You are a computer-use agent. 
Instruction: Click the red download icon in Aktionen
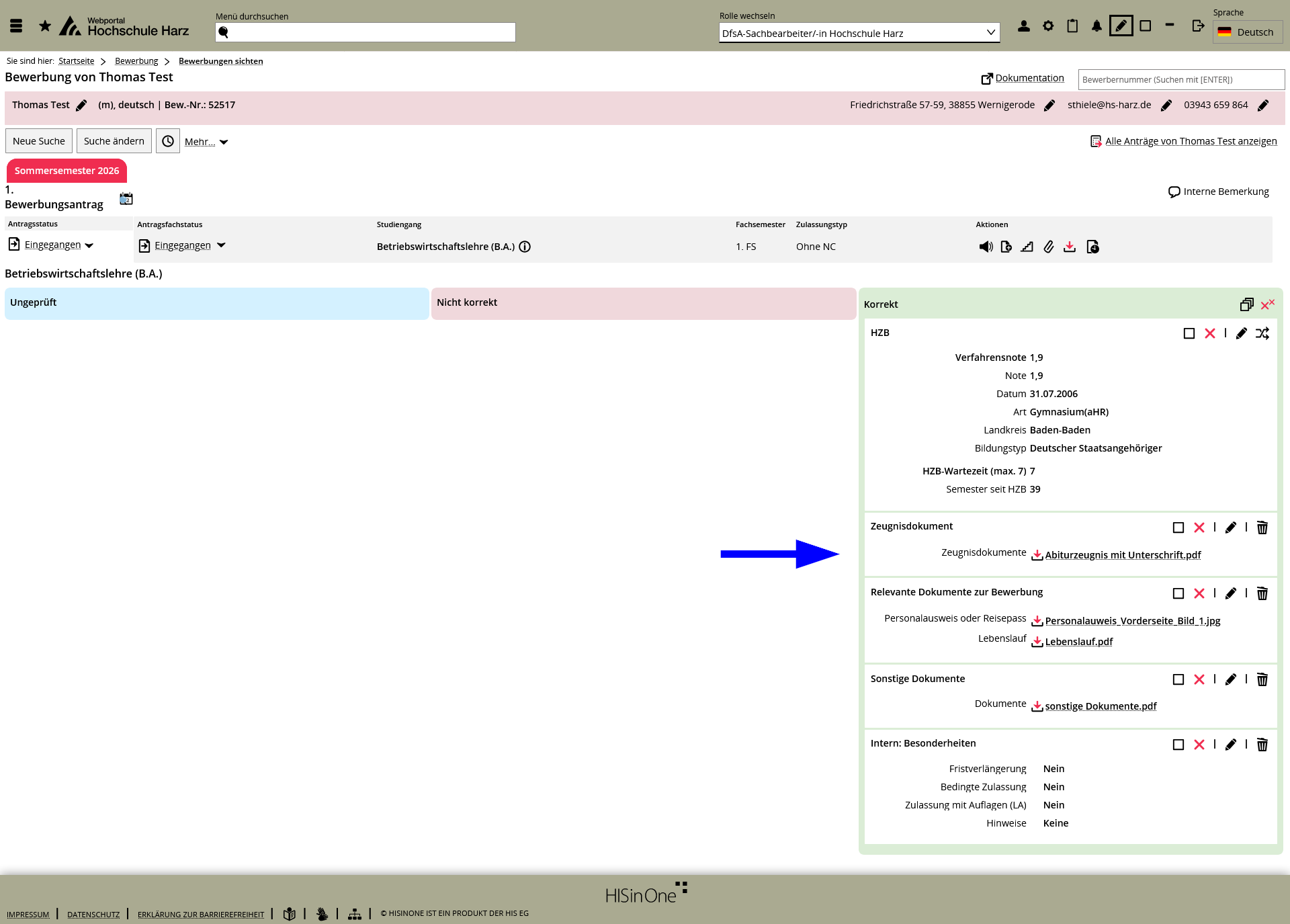1070,247
